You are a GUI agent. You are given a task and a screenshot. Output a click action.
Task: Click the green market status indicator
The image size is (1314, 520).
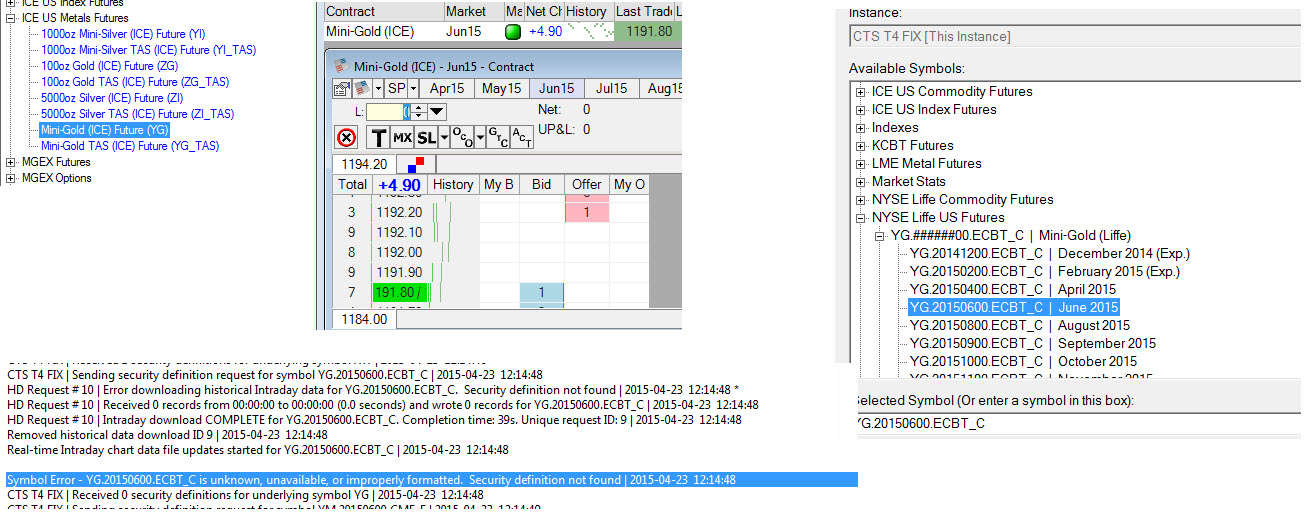(x=514, y=32)
